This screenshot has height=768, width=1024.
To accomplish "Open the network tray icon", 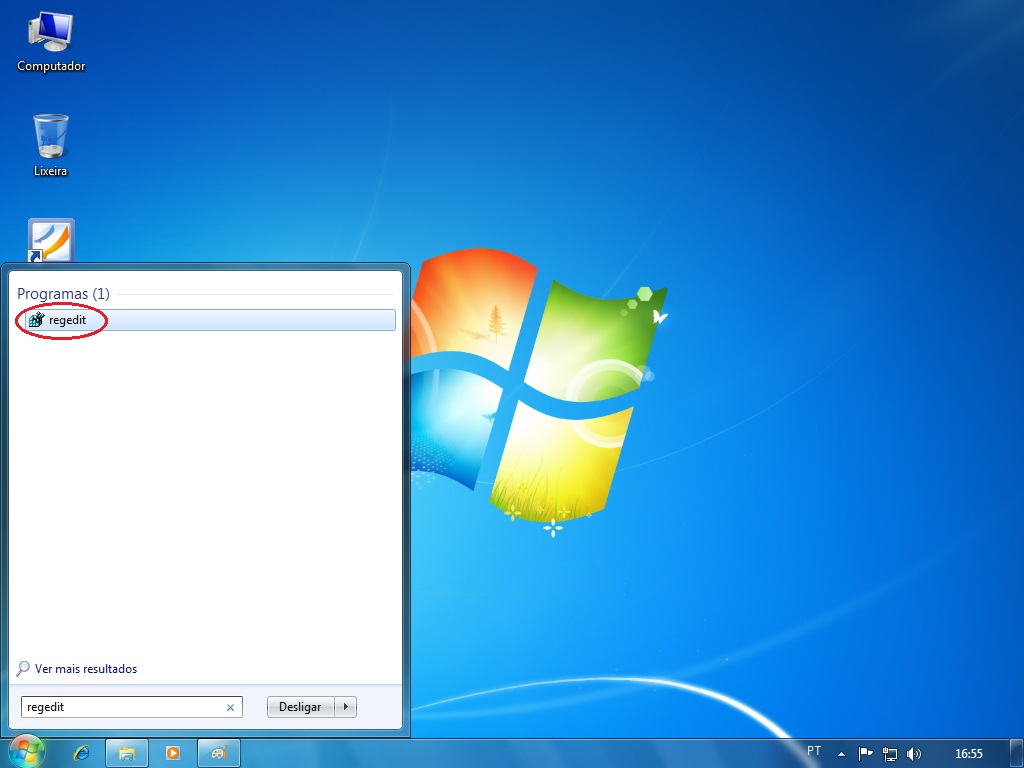I will (889, 754).
